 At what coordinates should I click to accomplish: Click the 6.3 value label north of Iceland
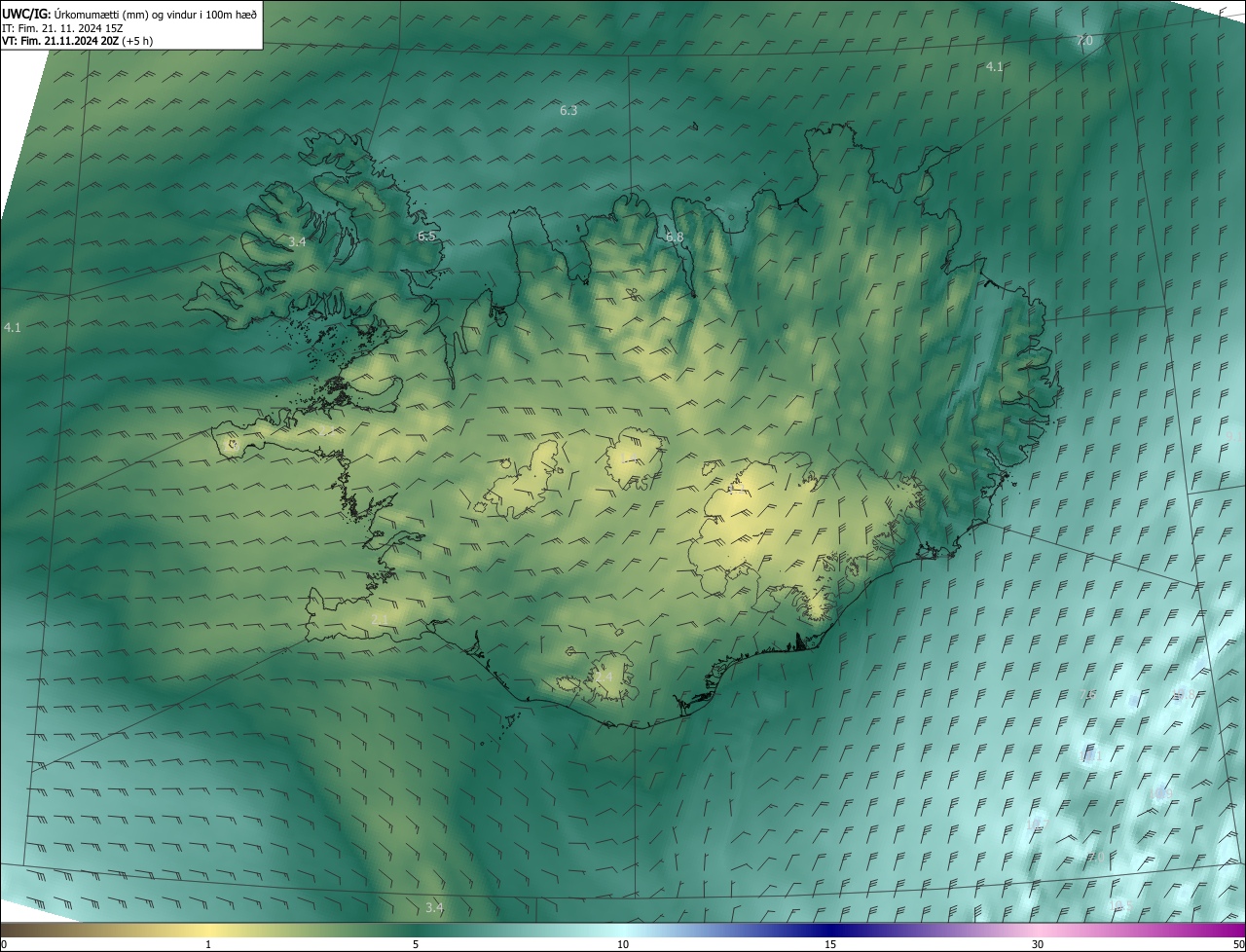point(568,111)
